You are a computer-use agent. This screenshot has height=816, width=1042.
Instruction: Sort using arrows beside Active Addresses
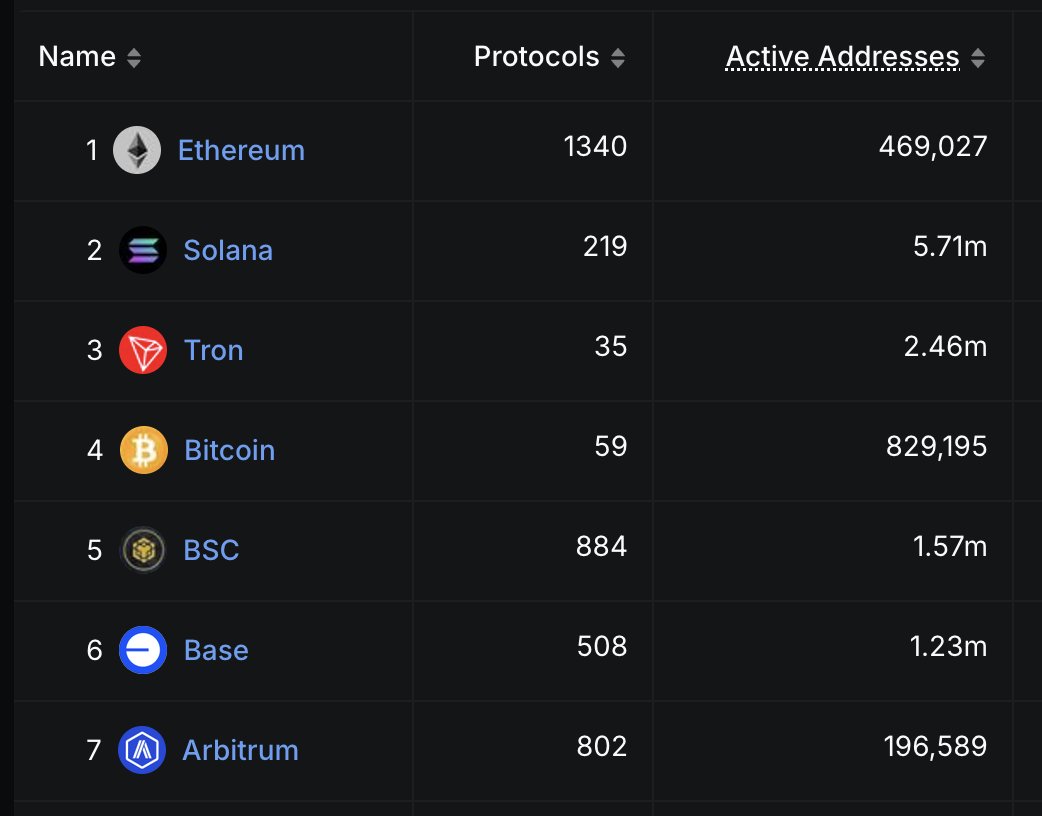[978, 58]
